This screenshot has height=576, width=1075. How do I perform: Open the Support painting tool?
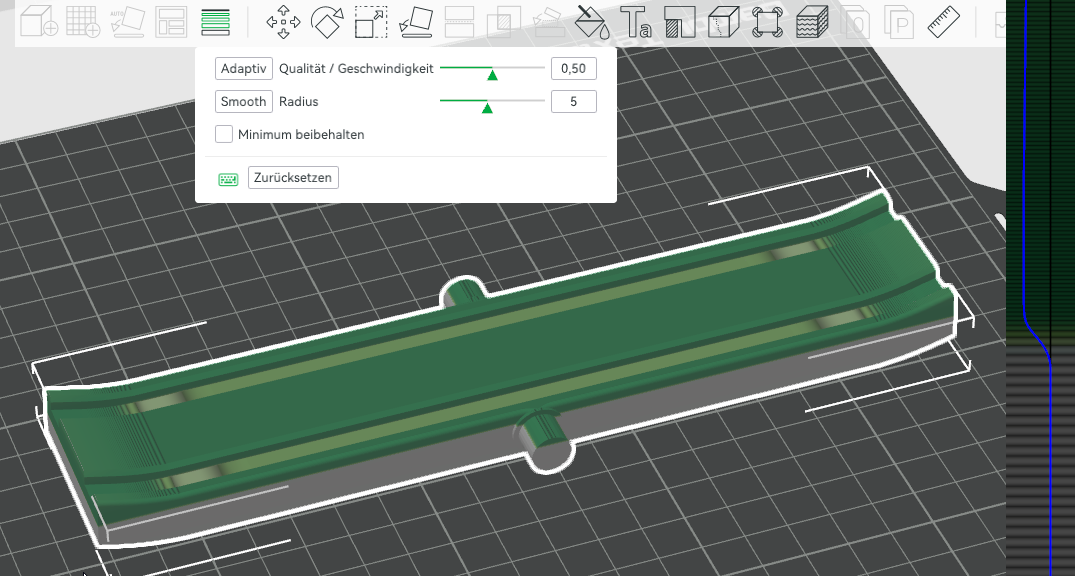[x=680, y=22]
